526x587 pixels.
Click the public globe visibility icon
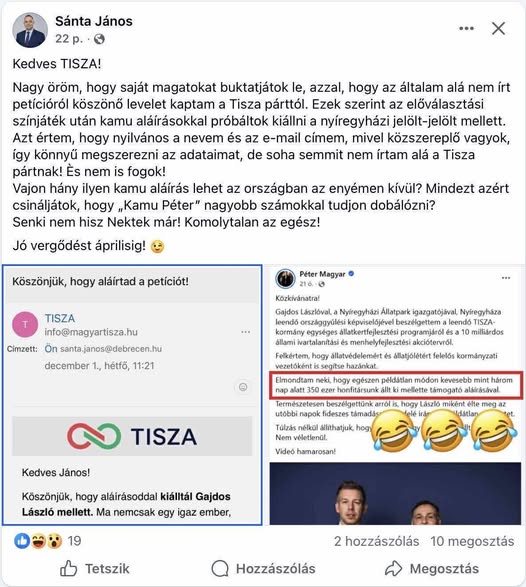click(99, 39)
